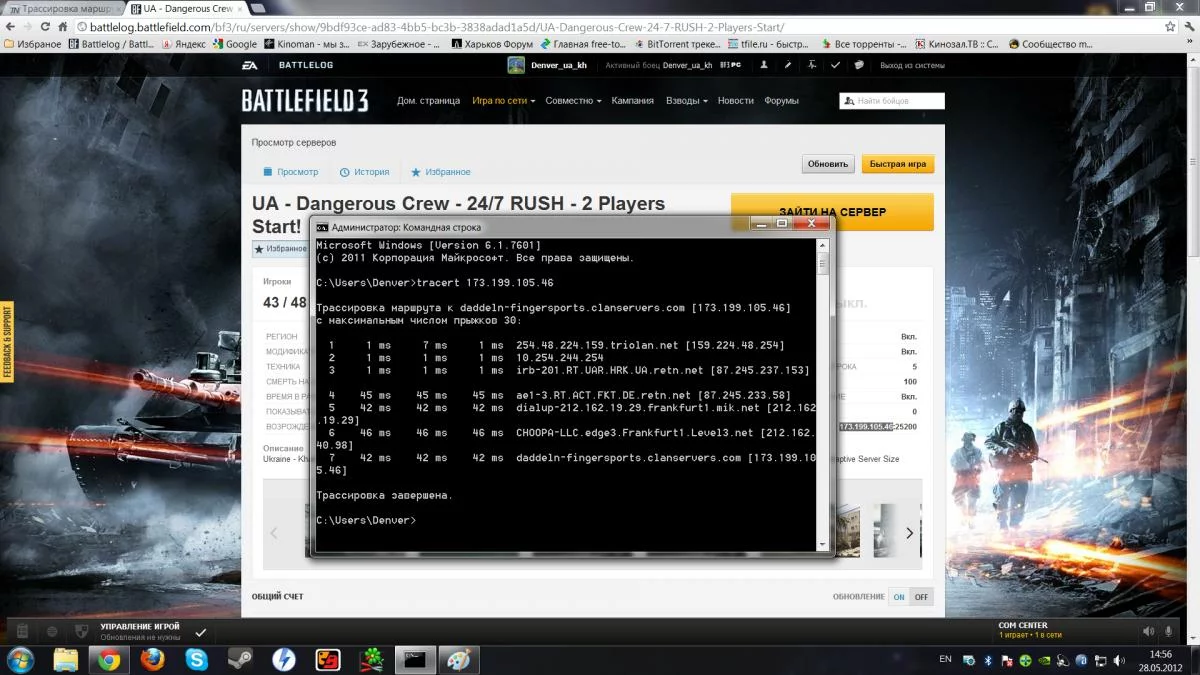Open the Denver_ua_kh profile name link
The width and height of the screenshot is (1200, 675).
559,65
